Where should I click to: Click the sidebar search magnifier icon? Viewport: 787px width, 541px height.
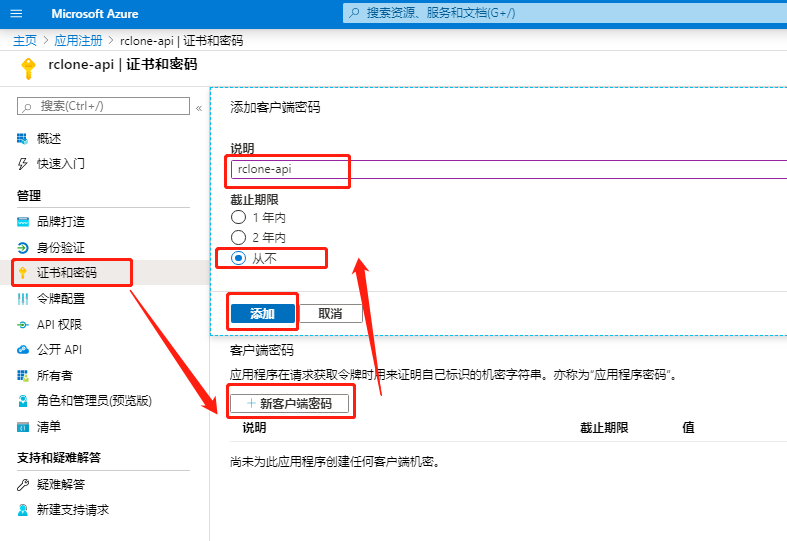[x=28, y=107]
